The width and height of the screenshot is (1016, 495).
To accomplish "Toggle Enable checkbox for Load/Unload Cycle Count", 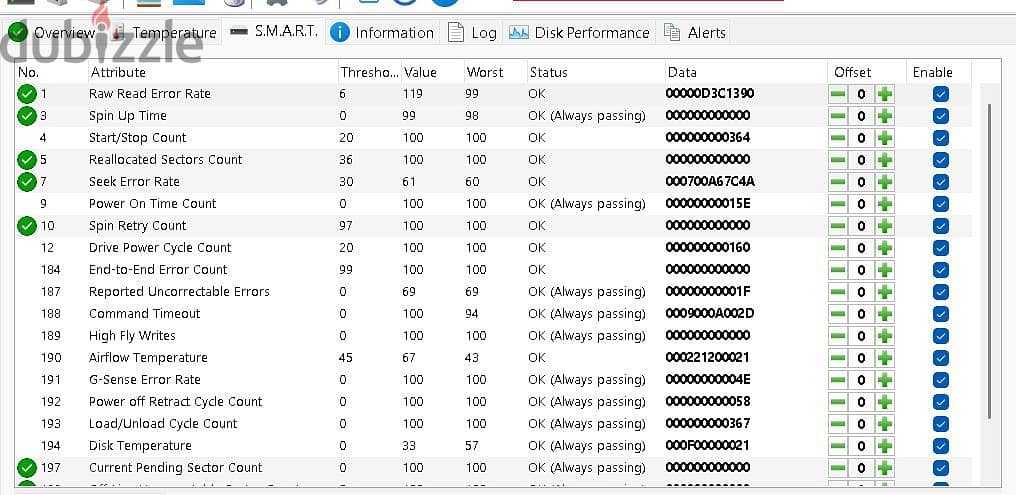I will [941, 424].
